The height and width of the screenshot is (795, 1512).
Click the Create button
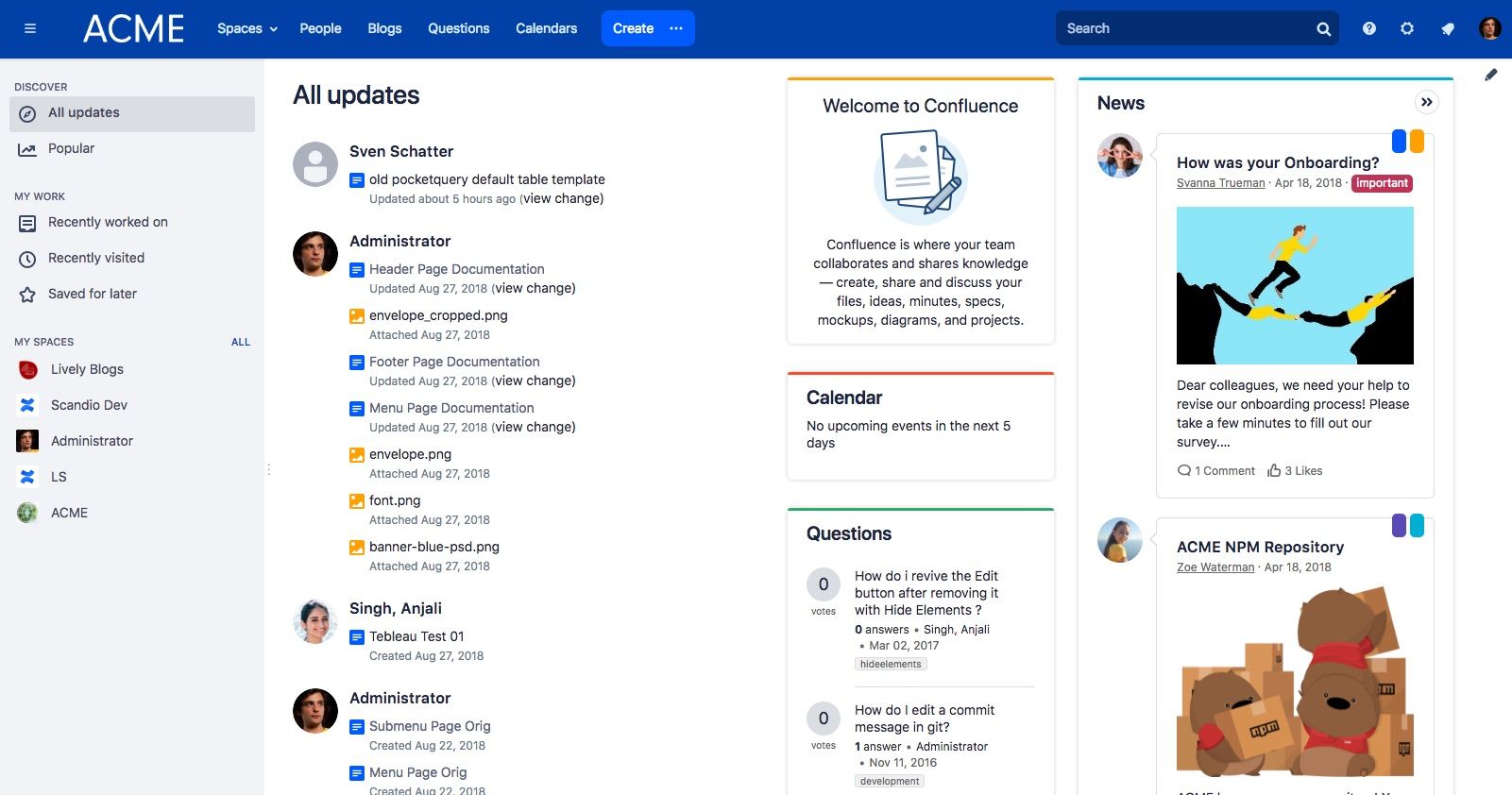point(633,28)
